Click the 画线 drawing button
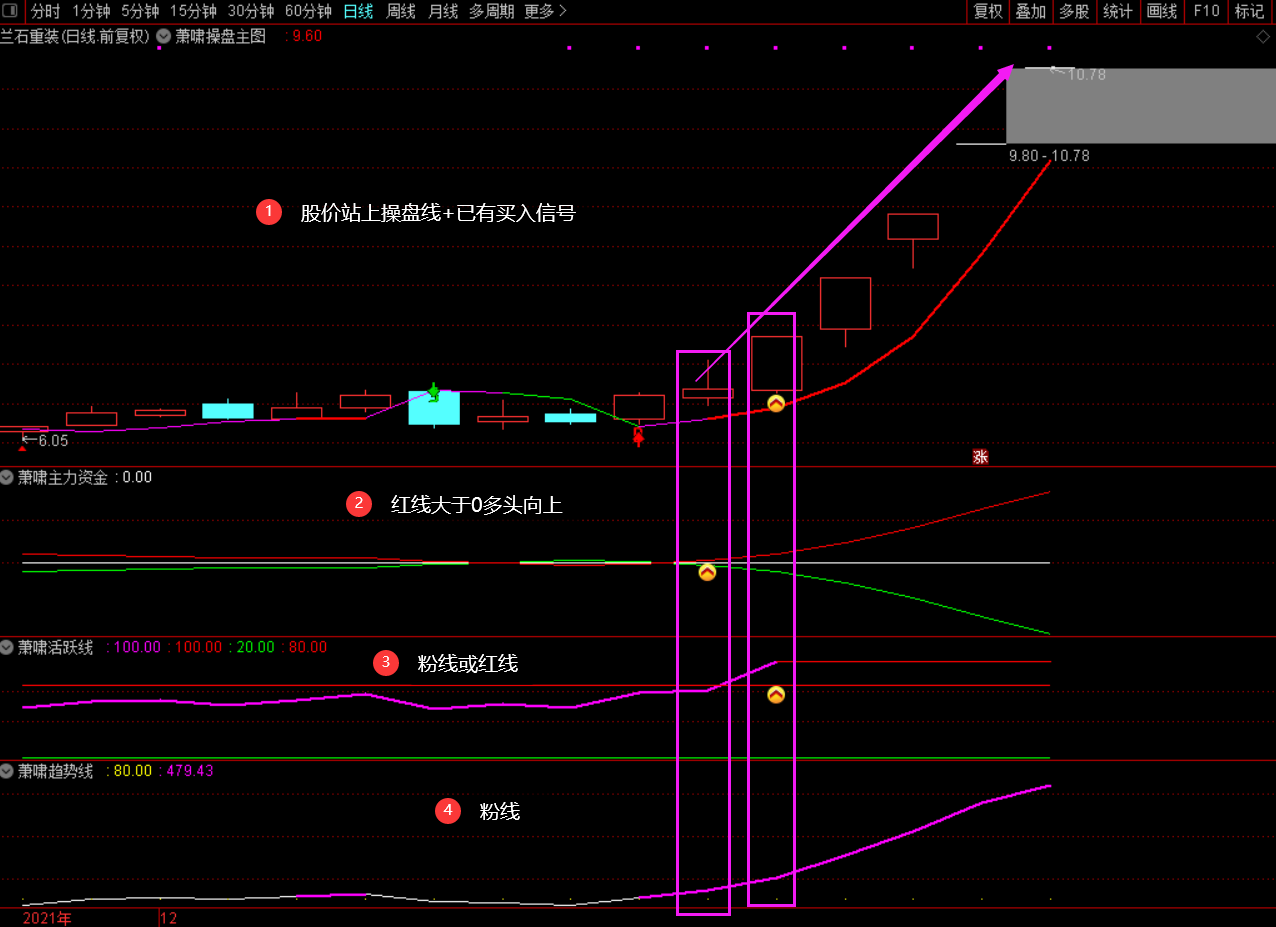The height and width of the screenshot is (927, 1276). pyautogui.click(x=1162, y=11)
